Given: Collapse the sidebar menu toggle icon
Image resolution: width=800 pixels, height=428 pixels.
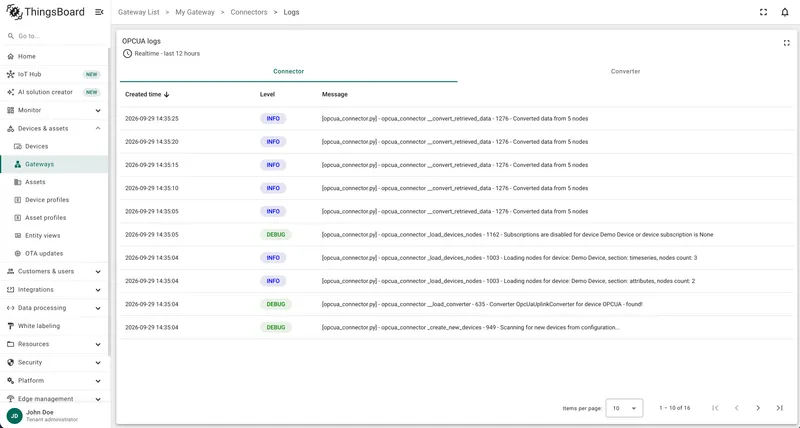Looking at the screenshot, I should coord(99,12).
